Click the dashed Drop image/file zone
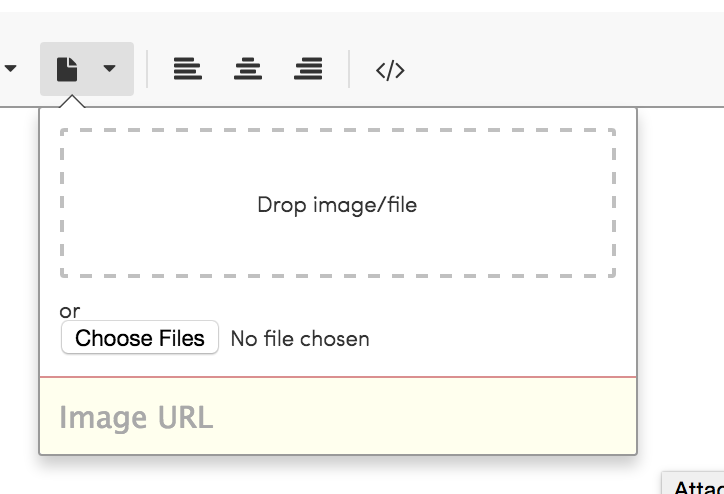The image size is (724, 494). [338, 203]
